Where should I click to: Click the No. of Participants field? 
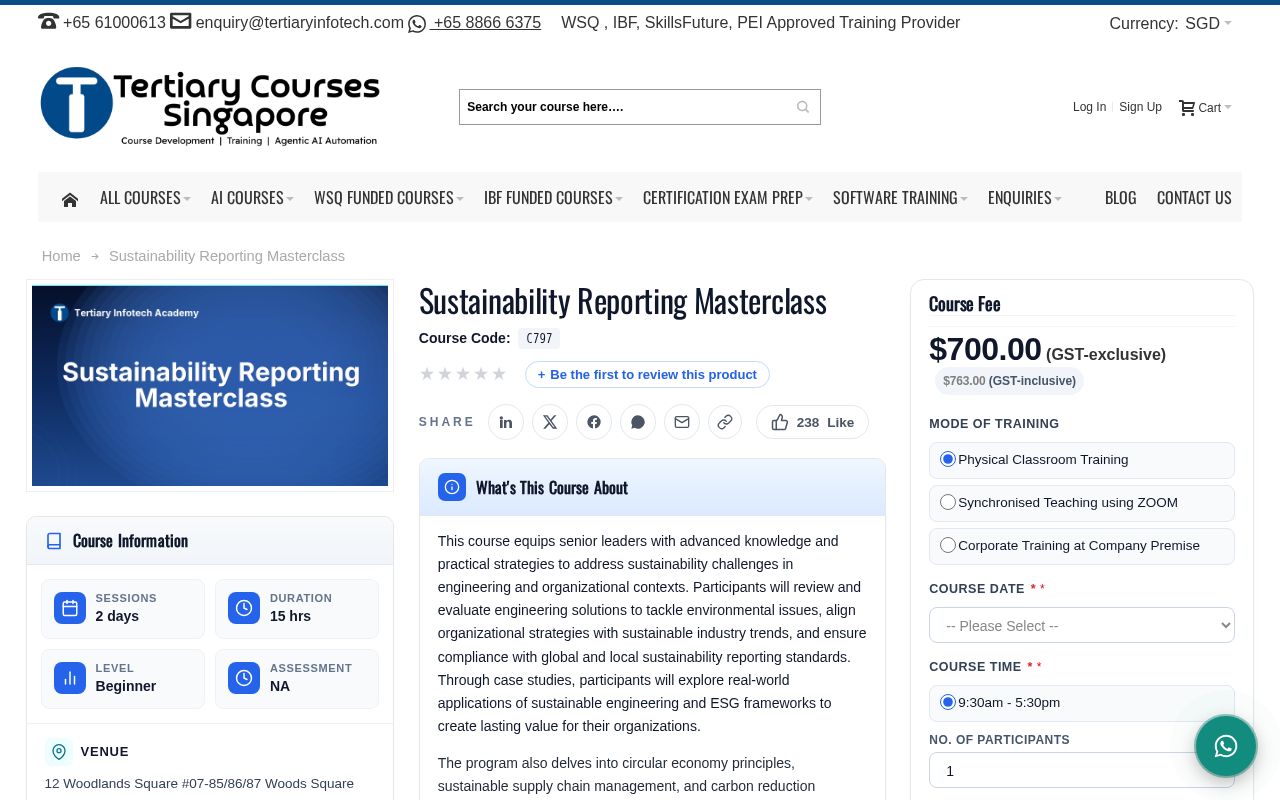pos(1082,770)
